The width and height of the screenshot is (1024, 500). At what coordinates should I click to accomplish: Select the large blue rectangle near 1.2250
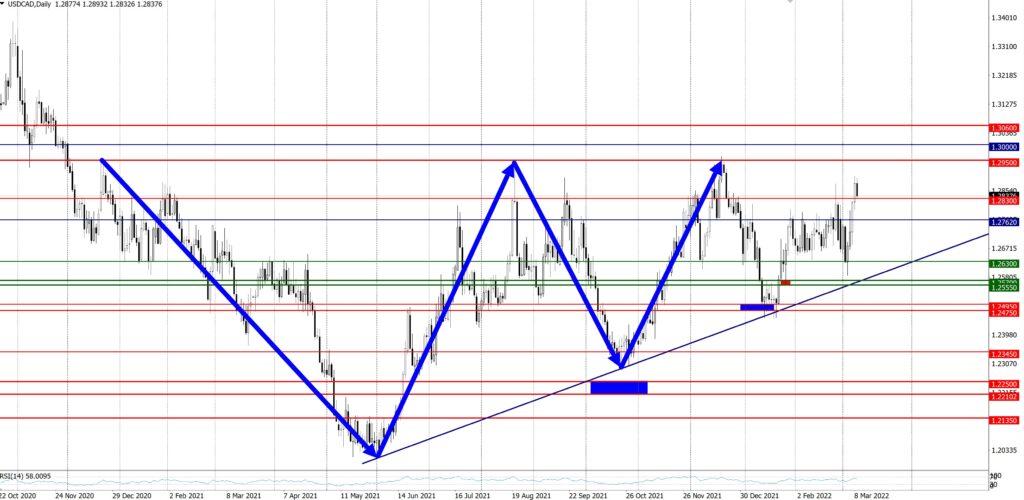(x=619, y=387)
